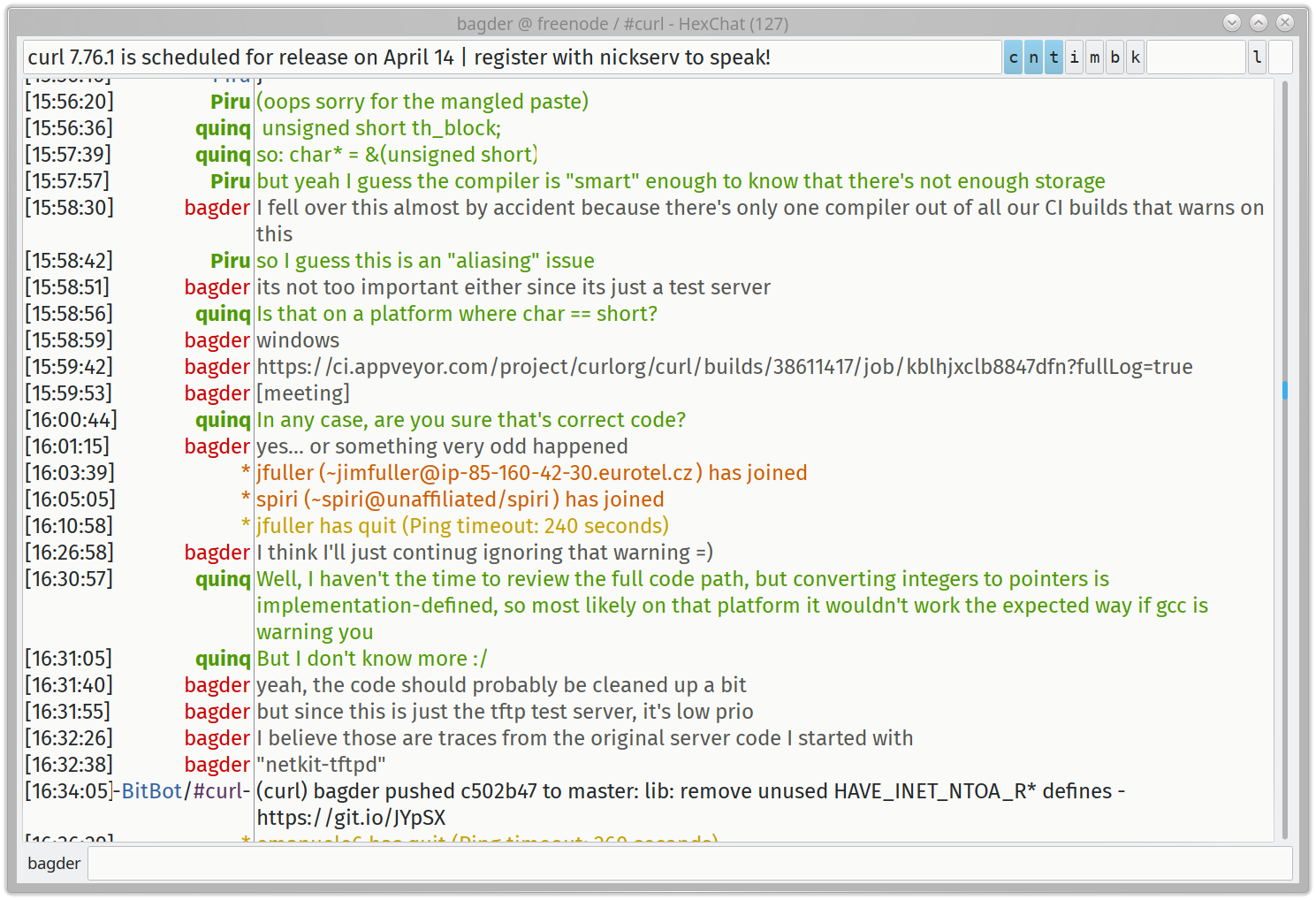Click the channel key input box
The image size is (1316, 900).
[x=1195, y=57]
